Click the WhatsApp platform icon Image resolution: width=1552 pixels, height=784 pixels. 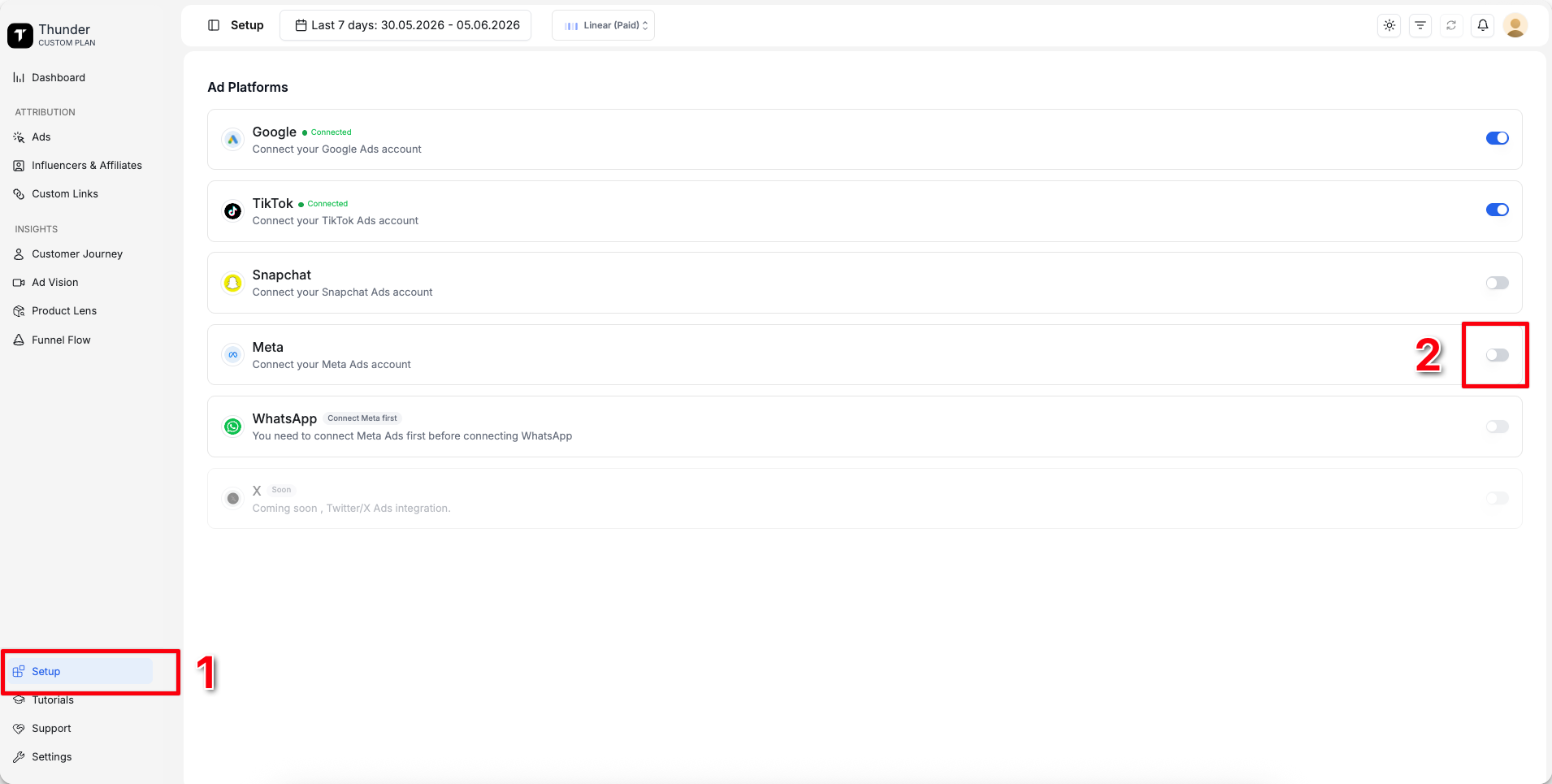[x=233, y=427]
